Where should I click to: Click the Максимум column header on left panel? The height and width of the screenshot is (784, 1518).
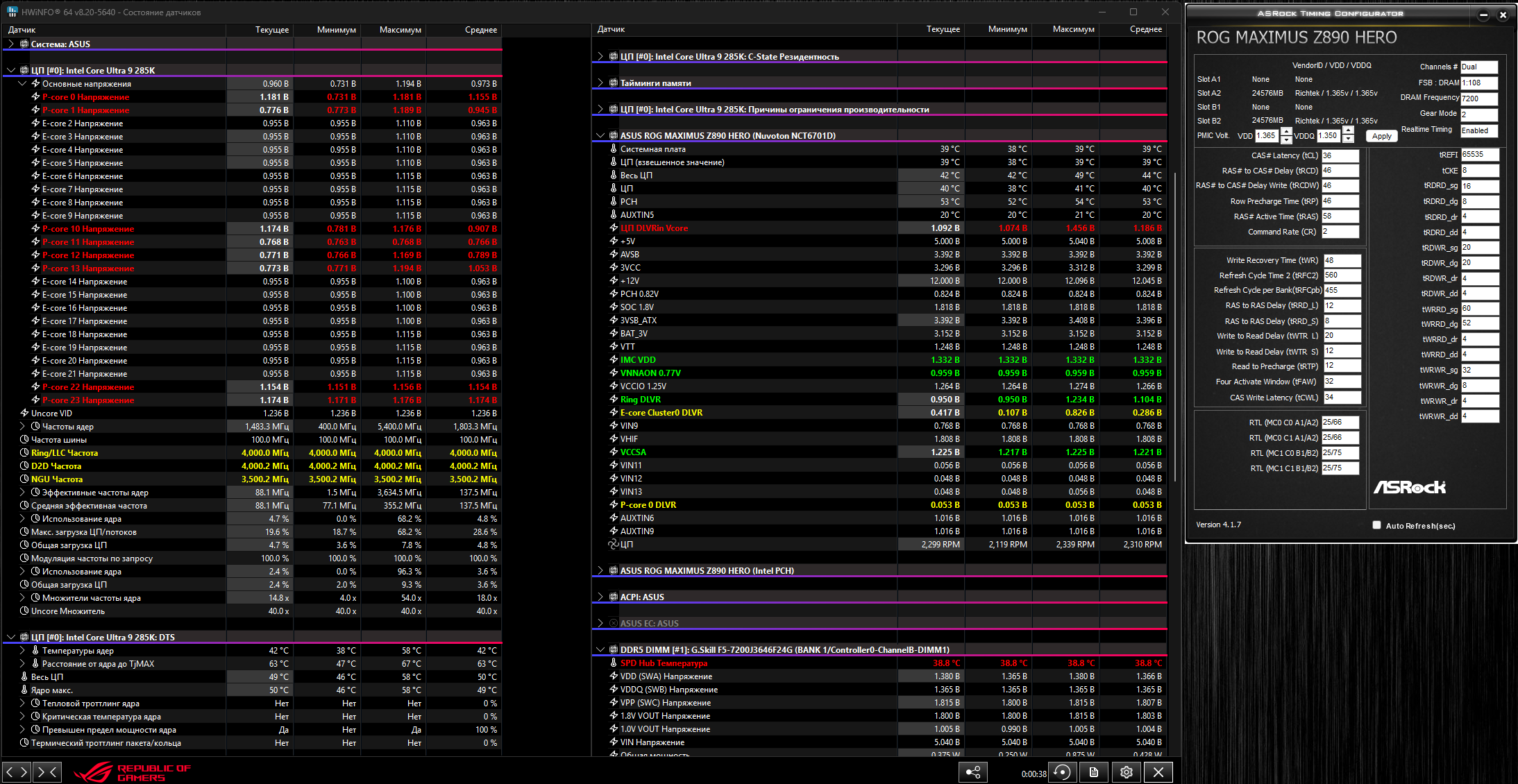400,30
